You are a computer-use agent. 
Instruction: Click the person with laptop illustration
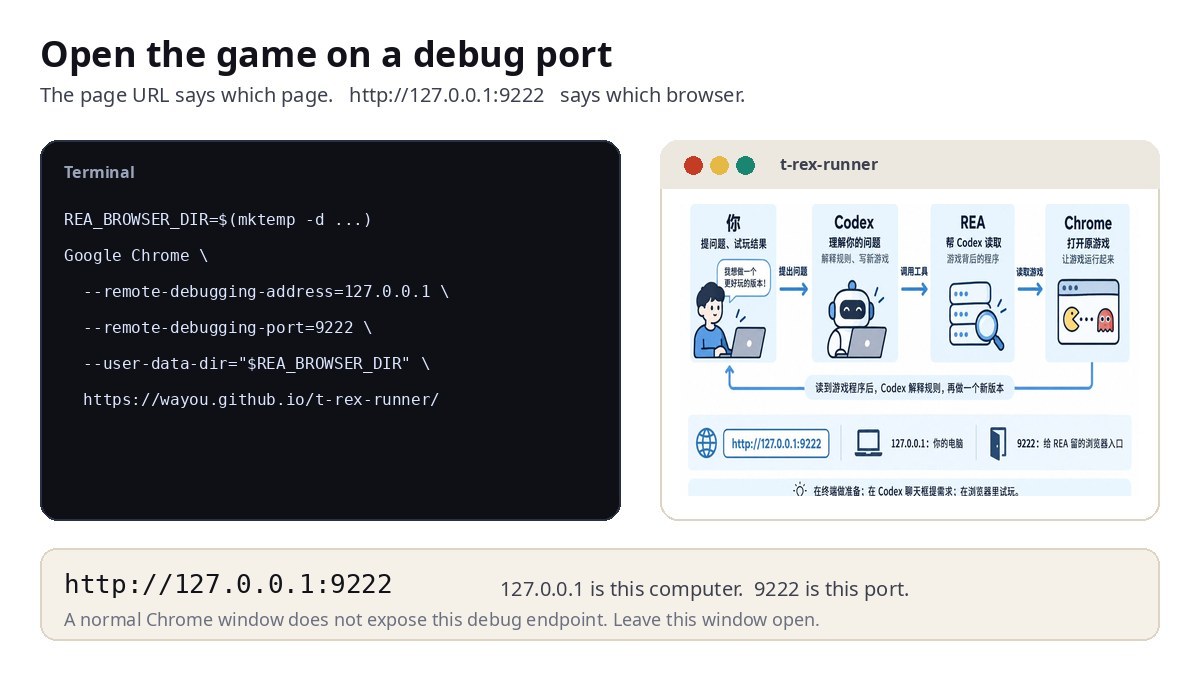tap(729, 321)
